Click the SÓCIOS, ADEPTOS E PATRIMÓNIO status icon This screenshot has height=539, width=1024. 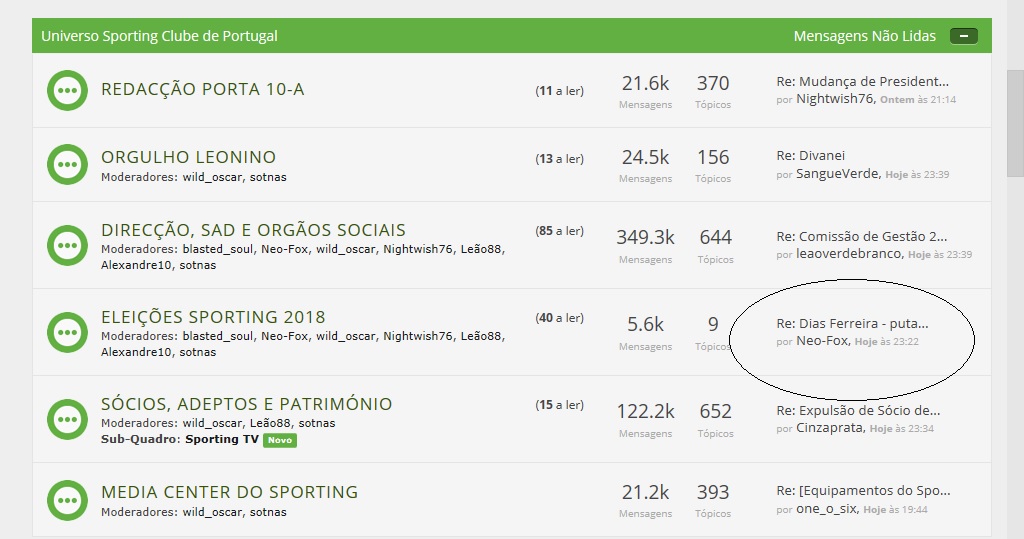67,419
